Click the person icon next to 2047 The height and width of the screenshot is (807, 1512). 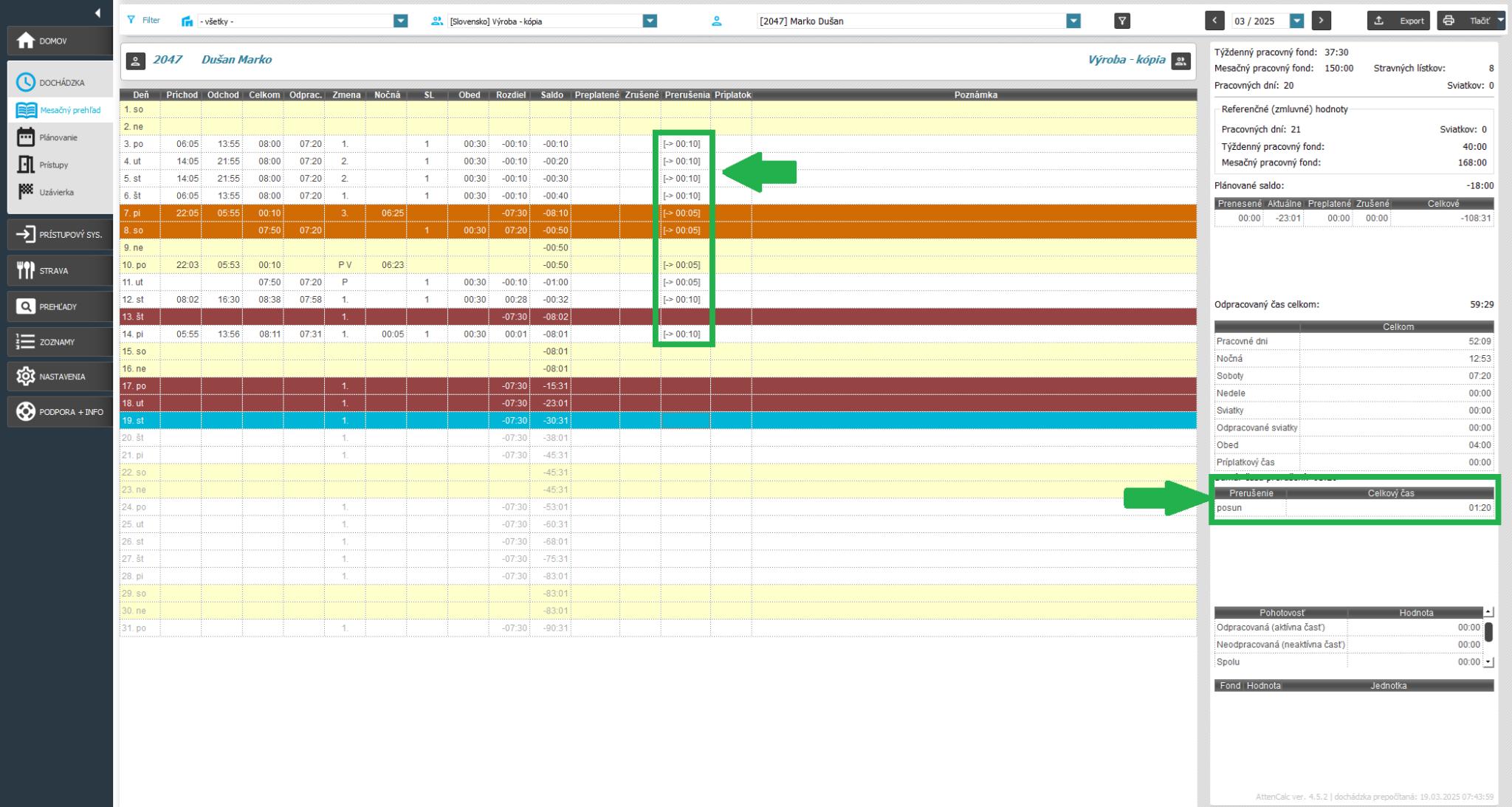tap(135, 61)
